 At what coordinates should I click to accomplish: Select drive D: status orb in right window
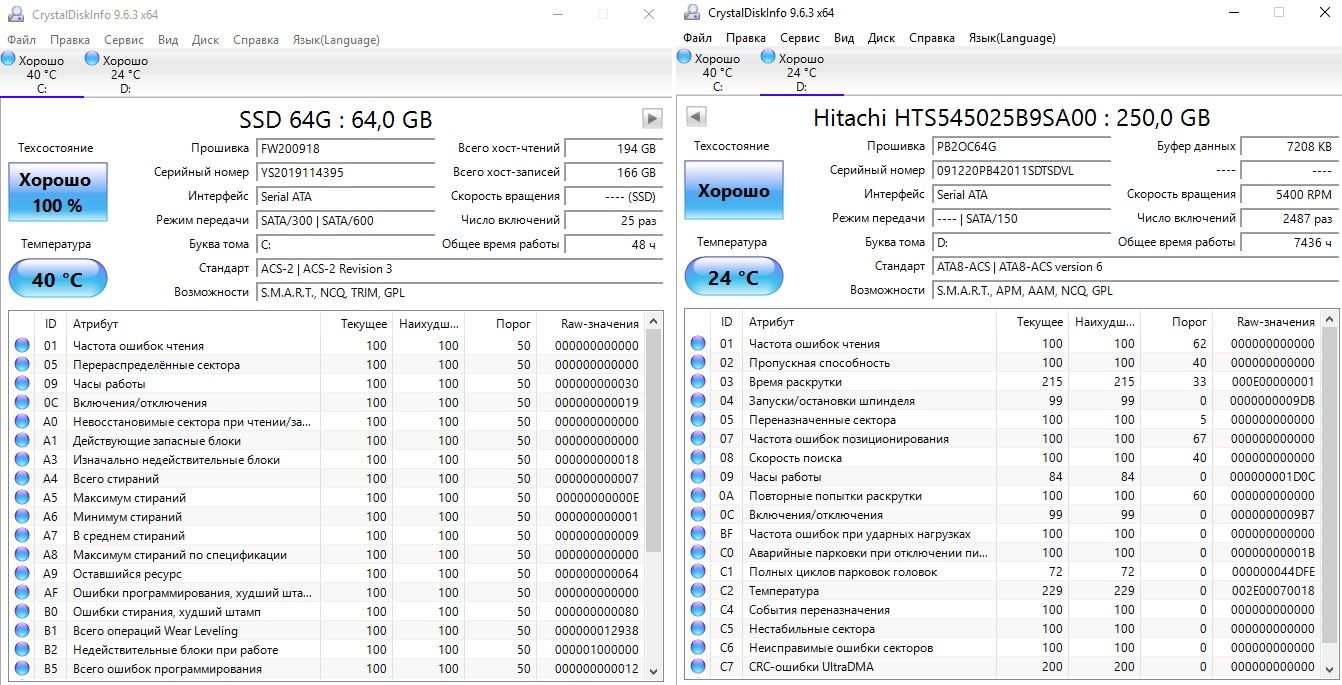pyautogui.click(x=769, y=58)
